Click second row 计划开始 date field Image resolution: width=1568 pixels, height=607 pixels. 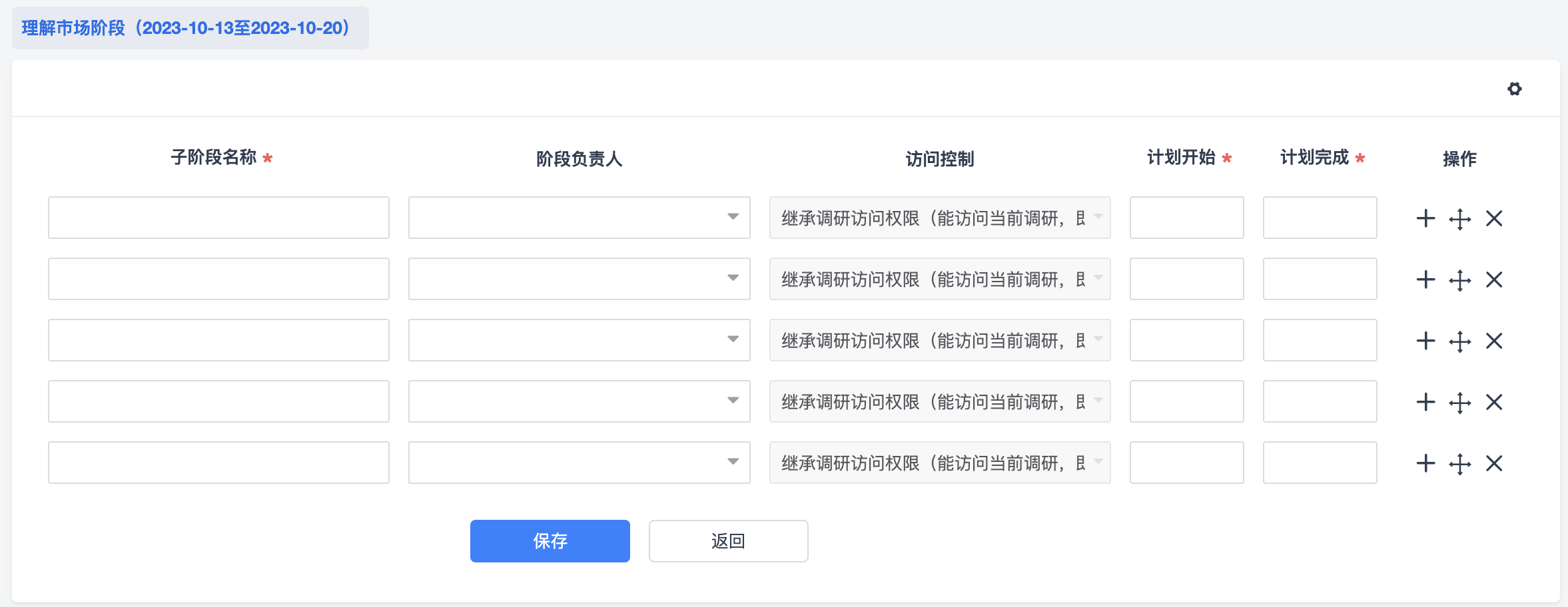1186,279
